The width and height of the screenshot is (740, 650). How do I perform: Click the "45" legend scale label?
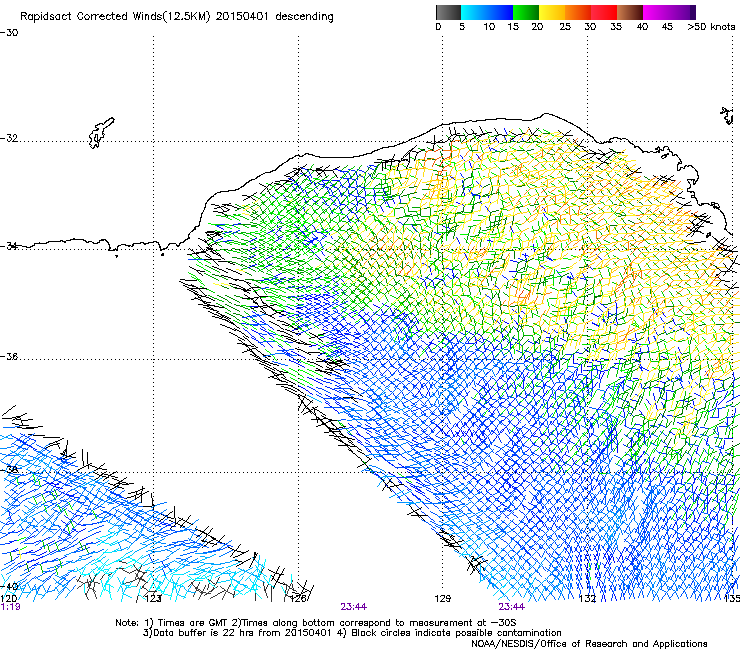[667, 27]
